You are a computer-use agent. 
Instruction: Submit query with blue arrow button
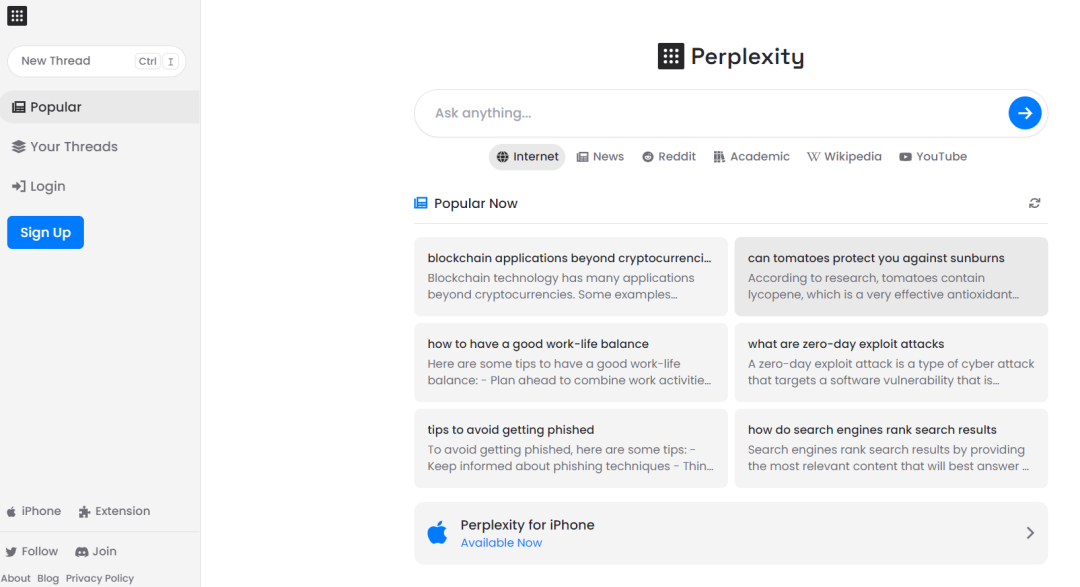(1024, 113)
